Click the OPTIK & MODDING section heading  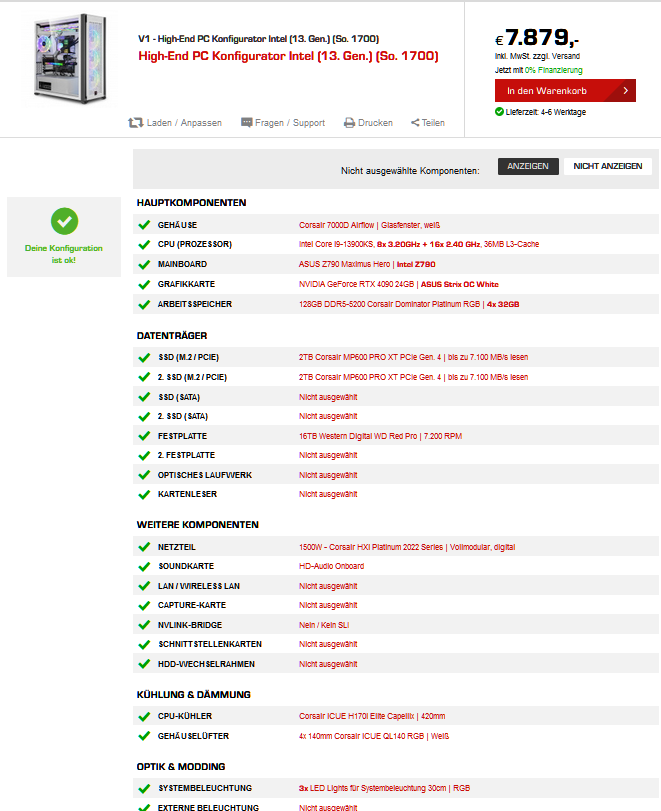click(x=181, y=767)
